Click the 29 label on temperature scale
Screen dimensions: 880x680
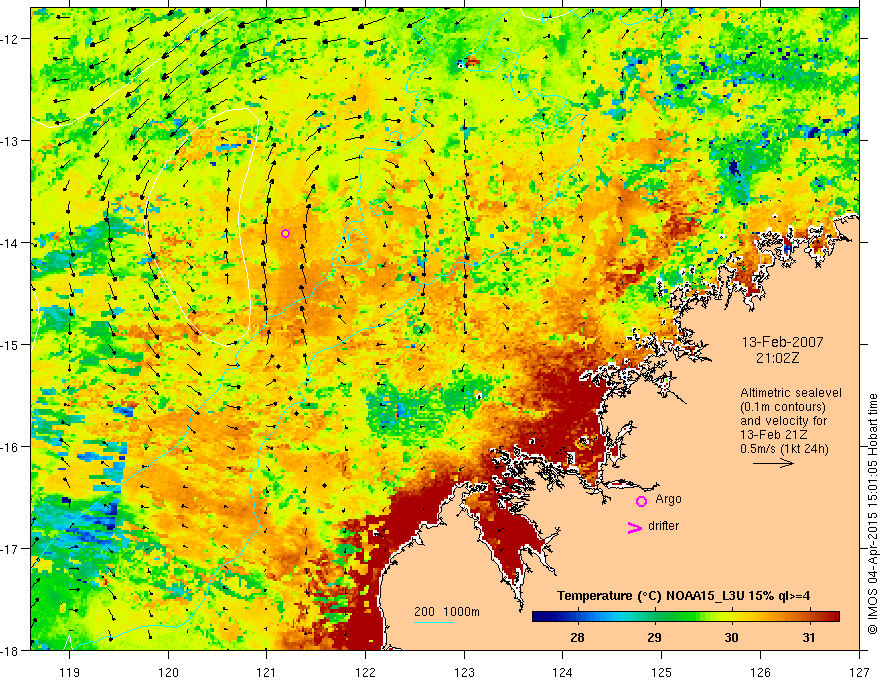pos(654,637)
